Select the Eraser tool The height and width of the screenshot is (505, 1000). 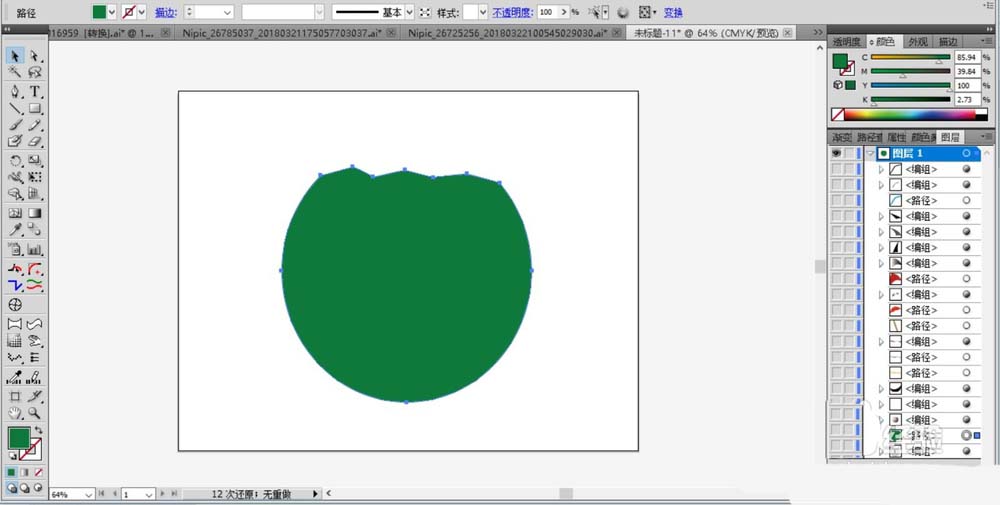click(x=35, y=142)
